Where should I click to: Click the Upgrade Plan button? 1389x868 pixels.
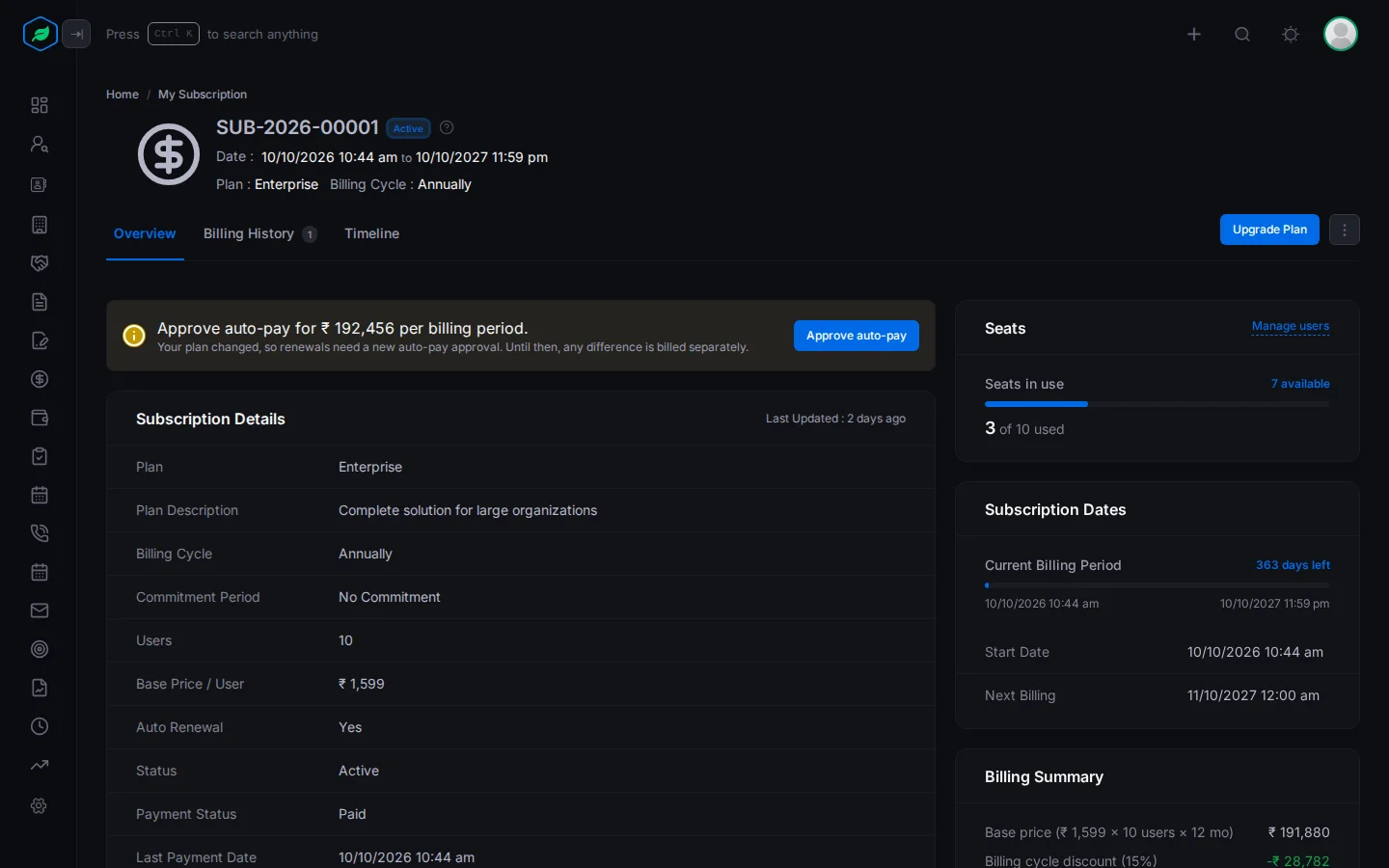(x=1269, y=230)
